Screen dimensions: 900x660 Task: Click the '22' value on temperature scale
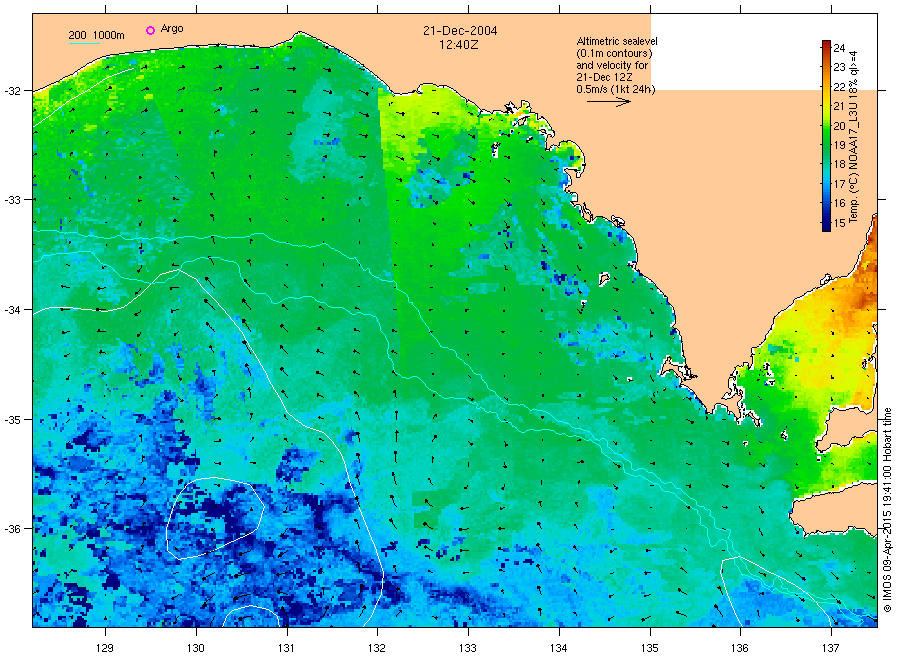[x=839, y=87]
